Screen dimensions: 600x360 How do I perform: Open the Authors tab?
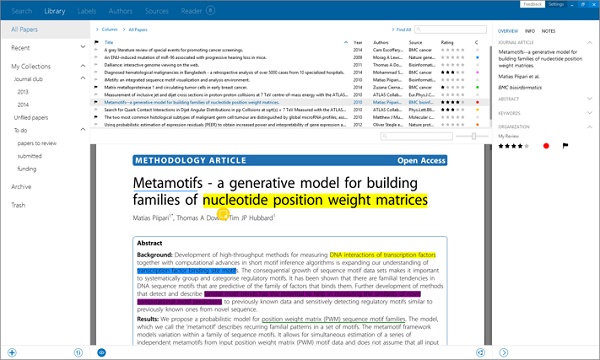point(120,11)
